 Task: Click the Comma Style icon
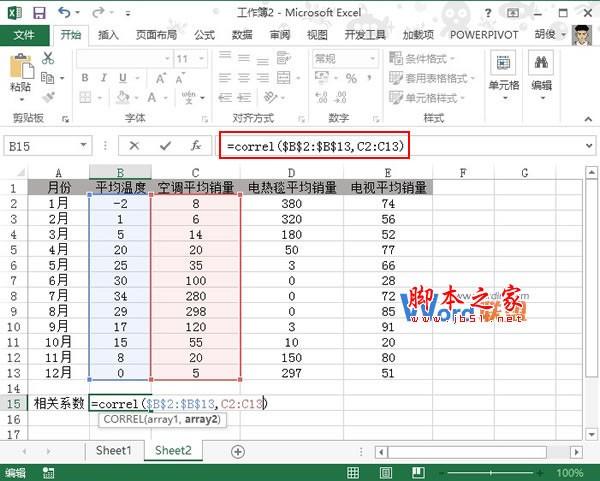370,78
